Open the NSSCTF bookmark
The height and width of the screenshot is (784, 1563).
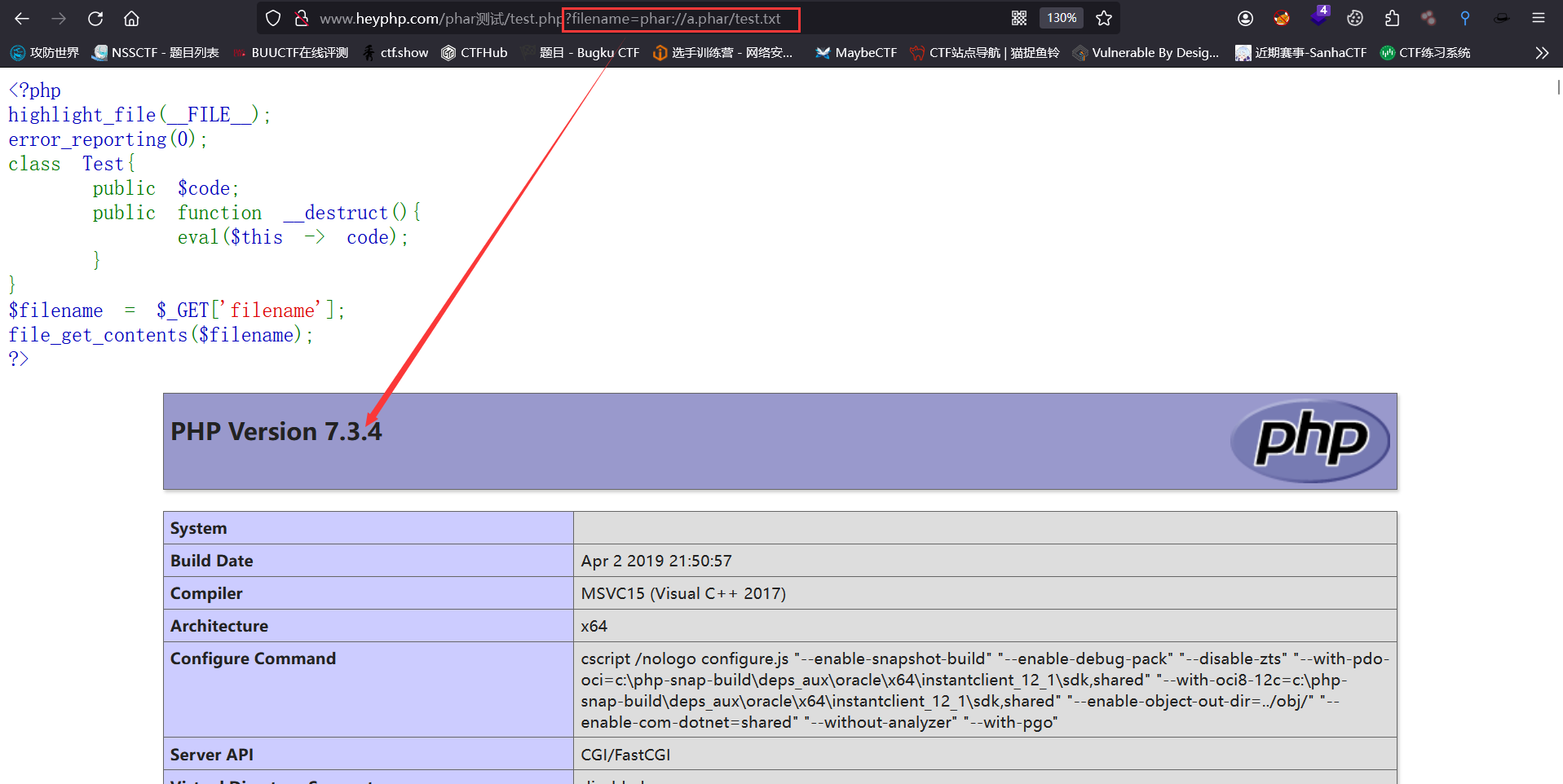click(156, 53)
